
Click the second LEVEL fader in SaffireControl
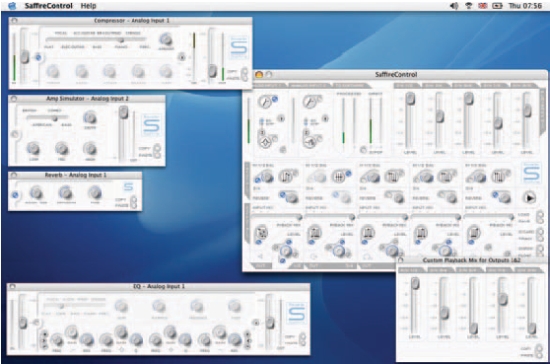[x=440, y=116]
